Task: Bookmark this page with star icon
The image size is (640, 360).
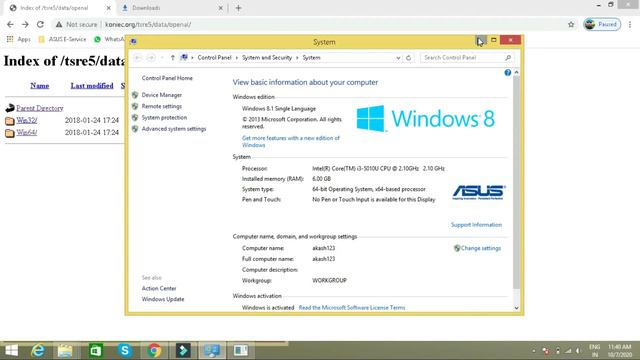Action: click(x=571, y=24)
